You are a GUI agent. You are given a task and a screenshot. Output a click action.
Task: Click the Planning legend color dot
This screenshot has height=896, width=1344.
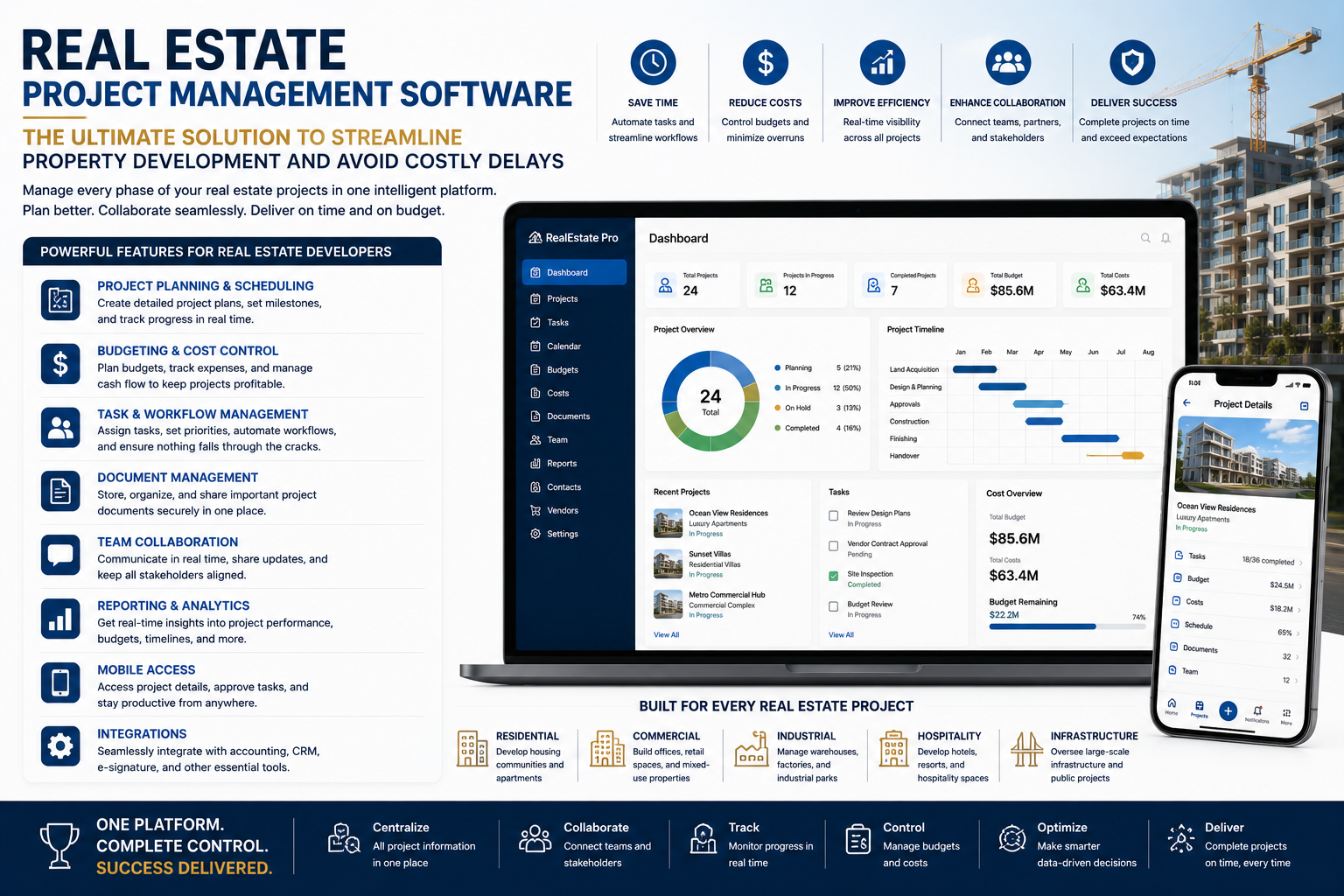[778, 368]
